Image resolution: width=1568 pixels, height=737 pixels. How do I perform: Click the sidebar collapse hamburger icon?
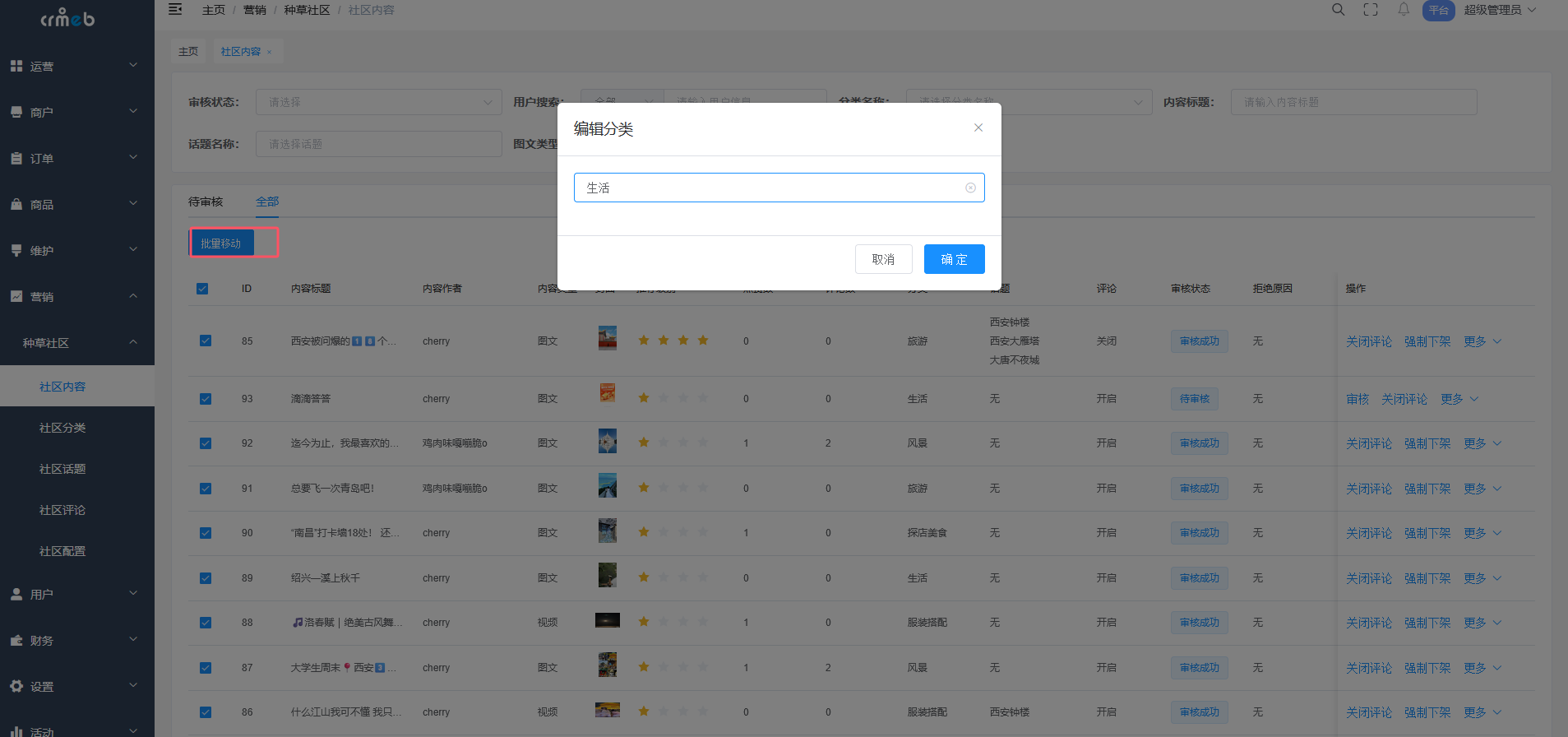pyautogui.click(x=175, y=10)
